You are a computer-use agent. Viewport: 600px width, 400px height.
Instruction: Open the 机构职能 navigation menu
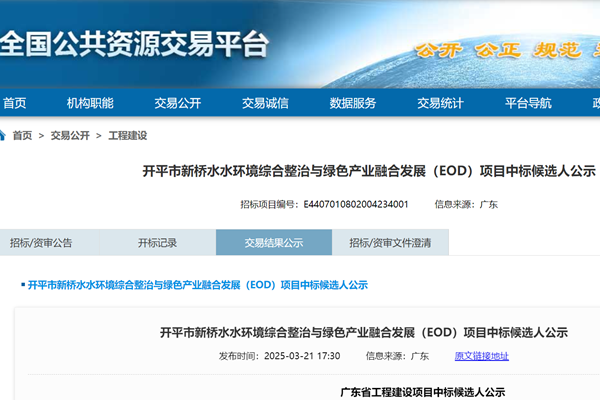(x=90, y=103)
